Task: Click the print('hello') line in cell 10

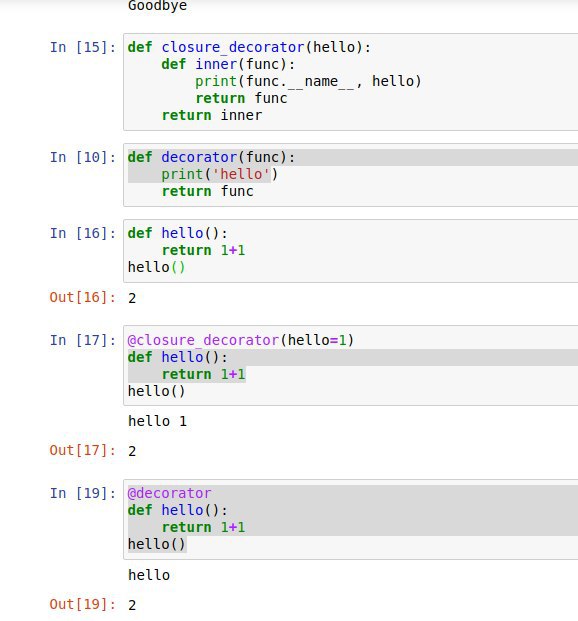Action: (x=219, y=174)
